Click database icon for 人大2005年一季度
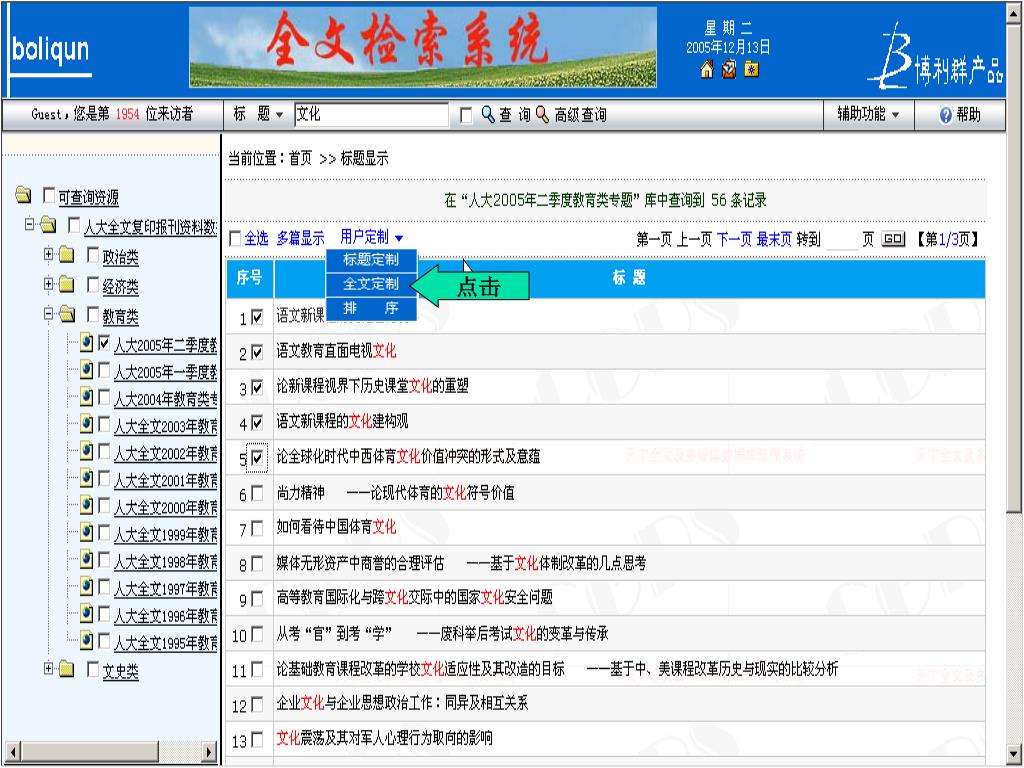 tap(87, 370)
